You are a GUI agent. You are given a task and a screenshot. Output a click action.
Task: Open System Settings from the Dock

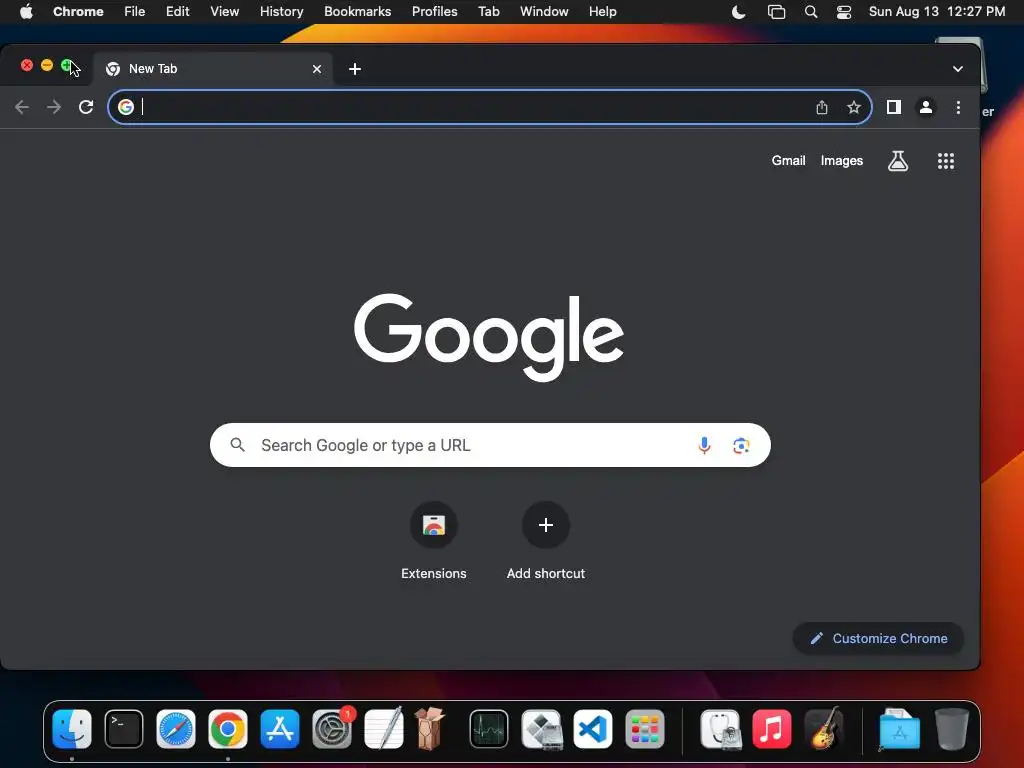point(332,729)
